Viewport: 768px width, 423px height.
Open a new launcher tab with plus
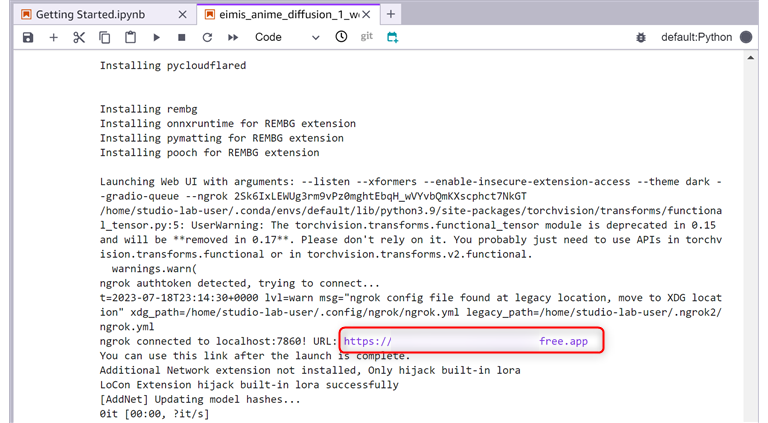tap(391, 14)
